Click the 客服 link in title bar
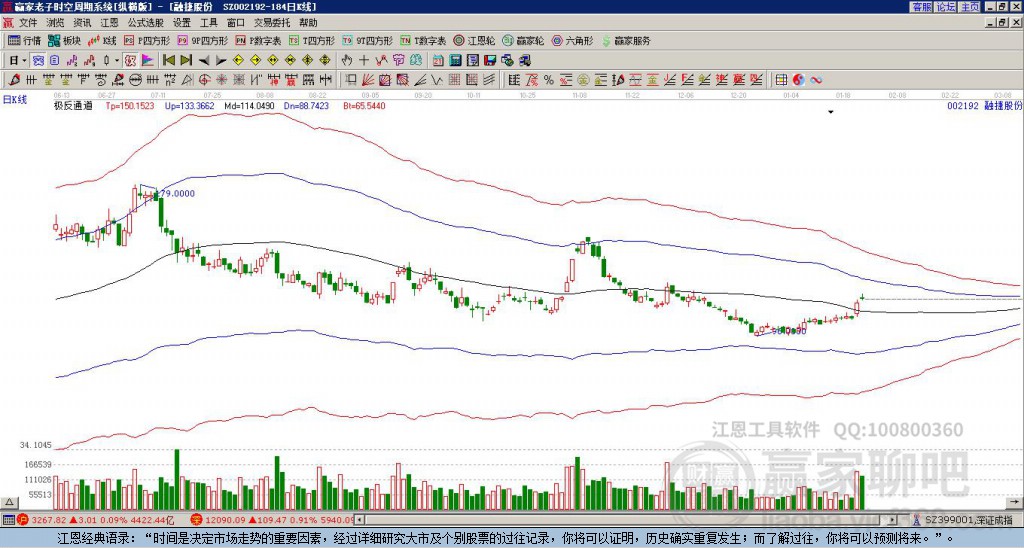This screenshot has height=548, width=1024. pyautogui.click(x=922, y=7)
